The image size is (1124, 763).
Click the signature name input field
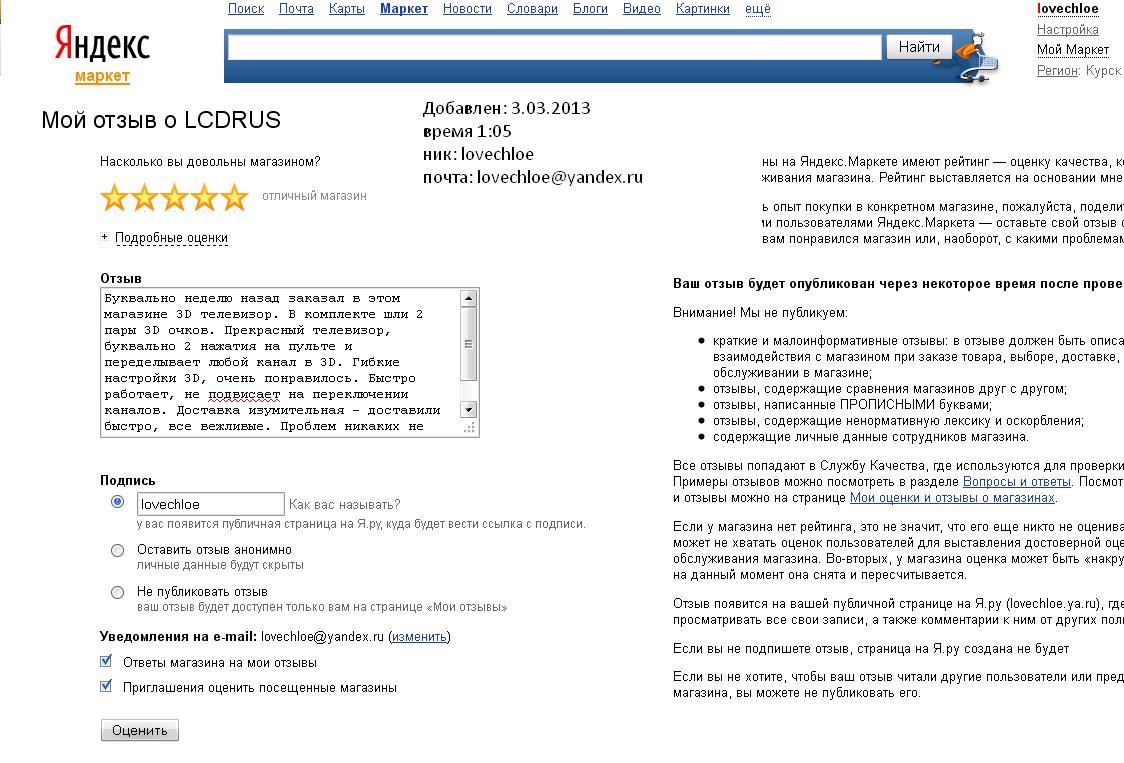(210, 505)
